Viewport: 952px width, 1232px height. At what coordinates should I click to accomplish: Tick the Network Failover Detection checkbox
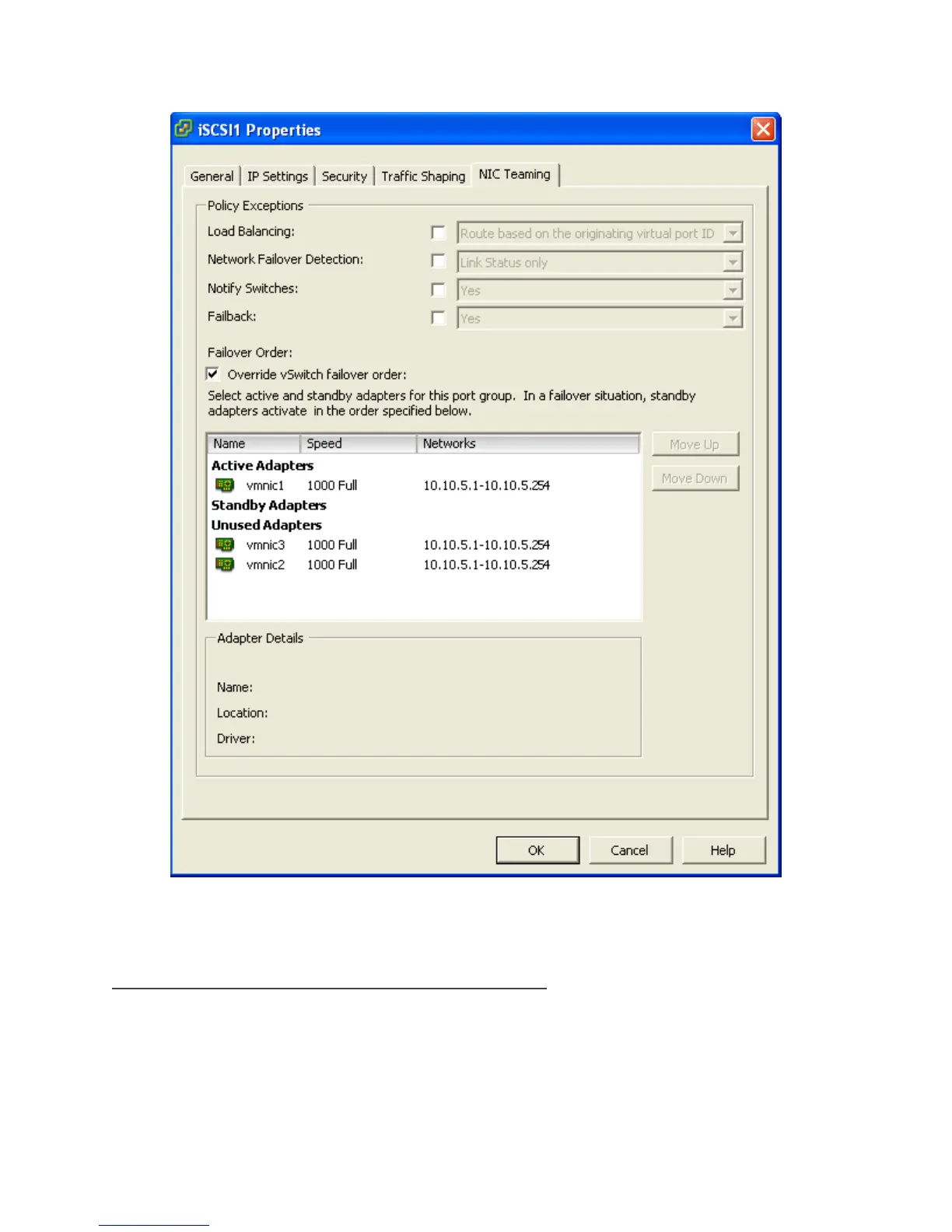[438, 261]
